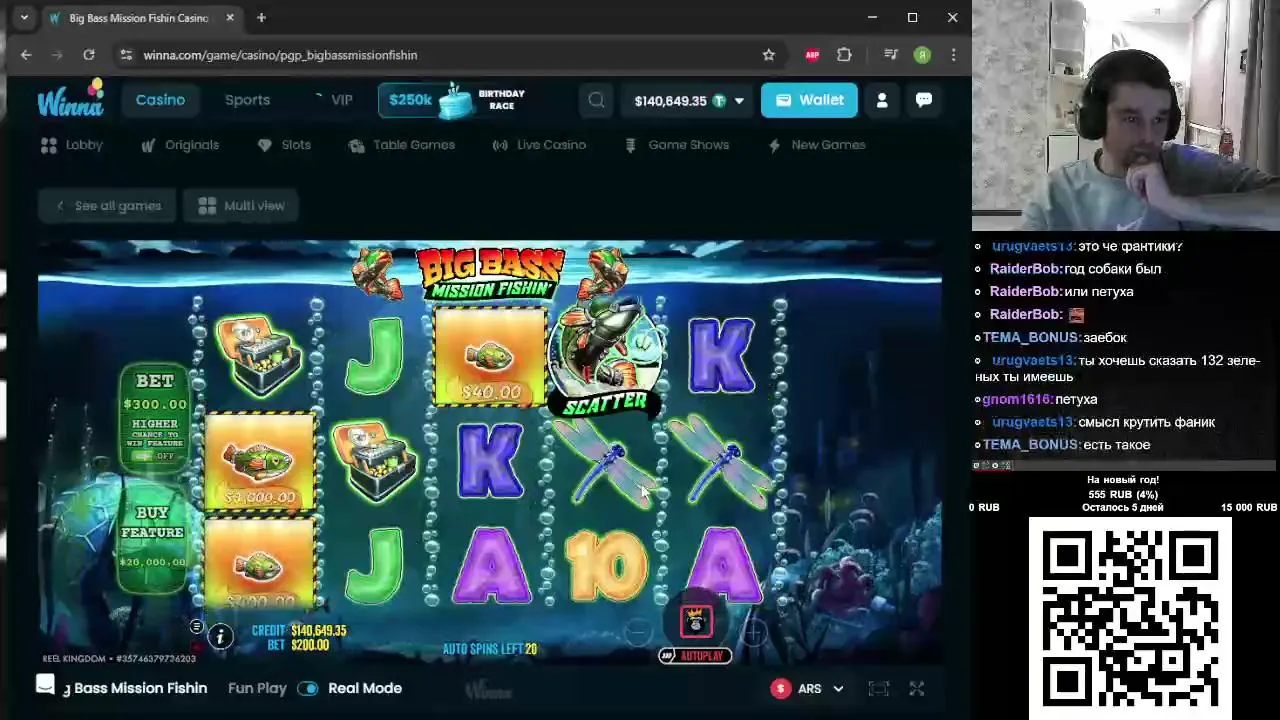
Task: Open the ARS currency dropdown
Action: coord(808,688)
